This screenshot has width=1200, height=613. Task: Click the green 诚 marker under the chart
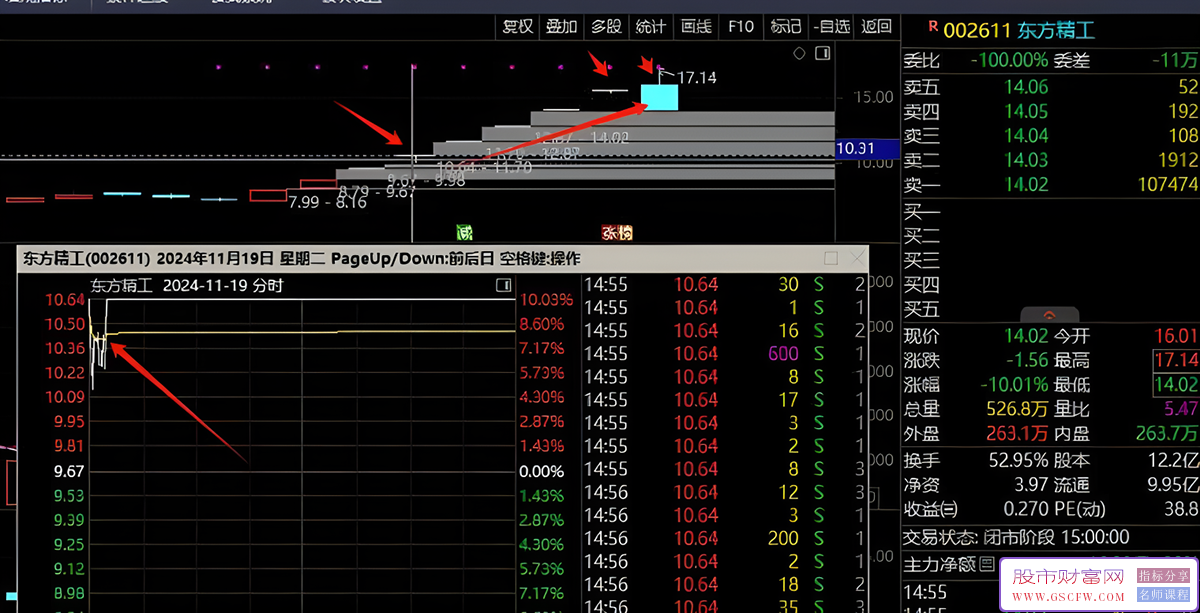(x=463, y=232)
